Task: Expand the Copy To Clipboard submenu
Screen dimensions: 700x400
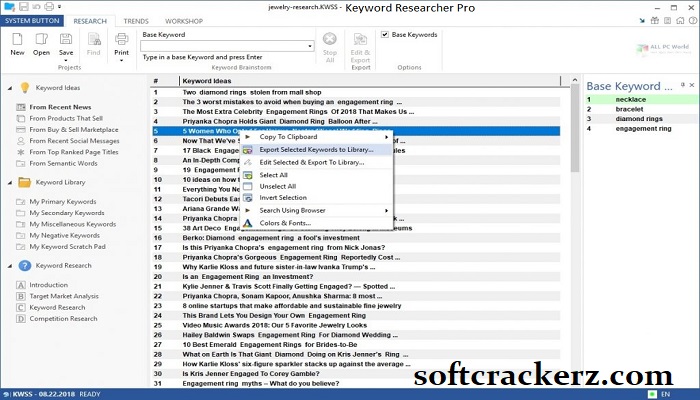Action: [386, 137]
